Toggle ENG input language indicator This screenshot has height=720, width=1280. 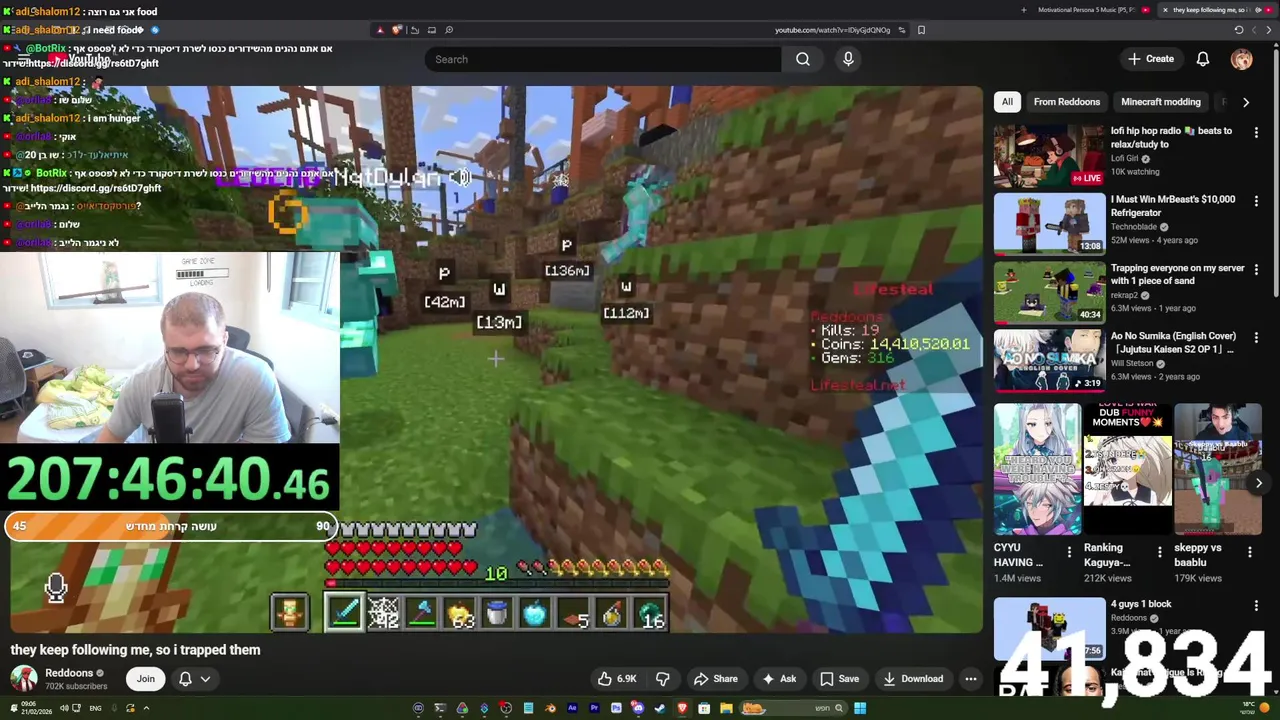(x=95, y=708)
